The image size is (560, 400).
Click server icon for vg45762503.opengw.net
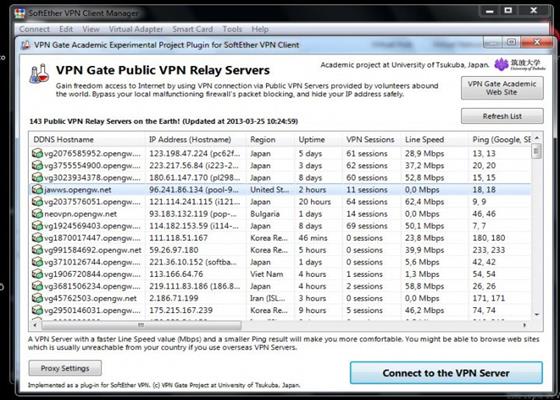pyautogui.click(x=37, y=298)
